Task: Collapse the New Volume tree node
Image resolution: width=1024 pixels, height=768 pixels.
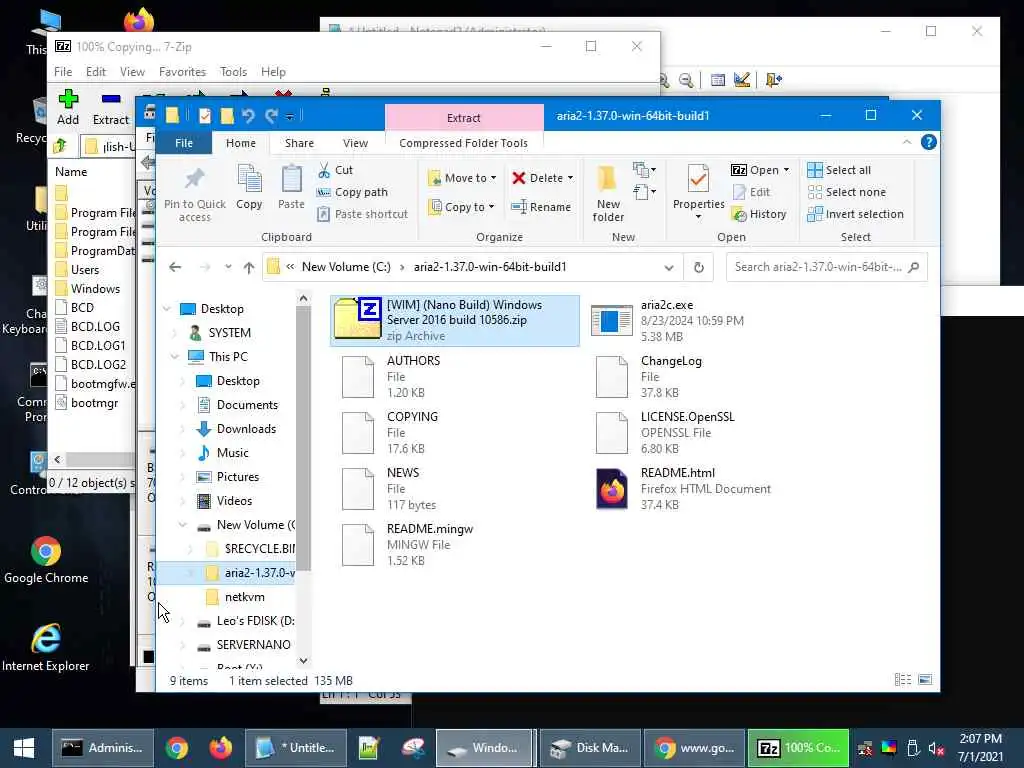Action: click(x=182, y=525)
